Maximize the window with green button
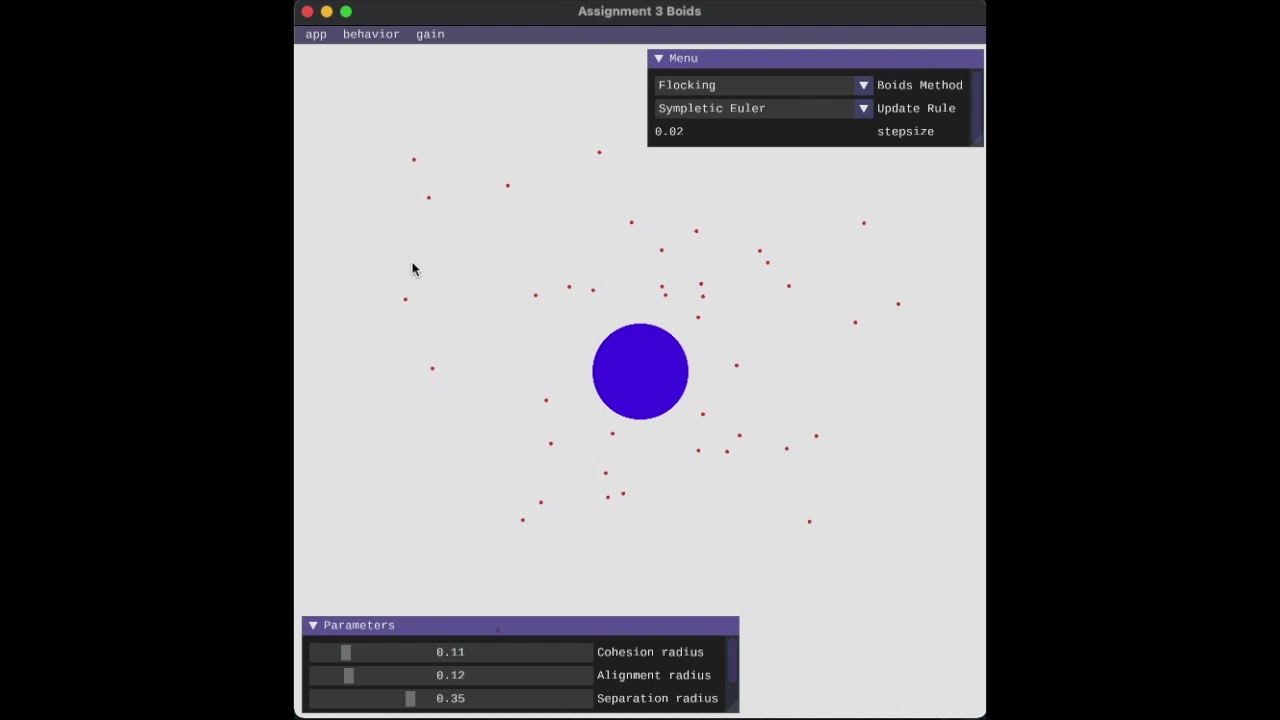The height and width of the screenshot is (720, 1280). [x=346, y=12]
